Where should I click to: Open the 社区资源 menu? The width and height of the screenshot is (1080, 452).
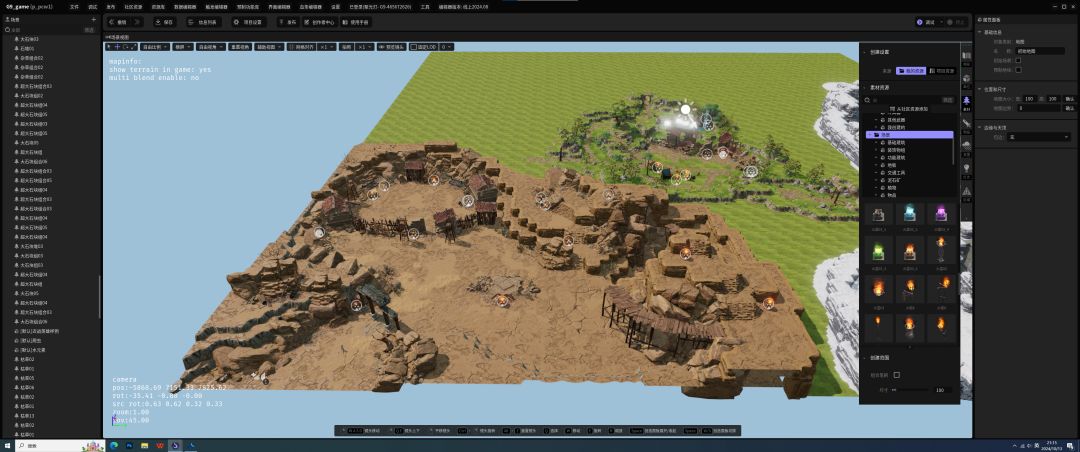[133, 6]
